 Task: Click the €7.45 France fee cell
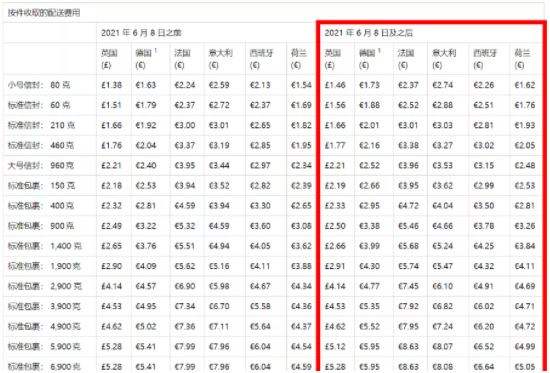408,286
